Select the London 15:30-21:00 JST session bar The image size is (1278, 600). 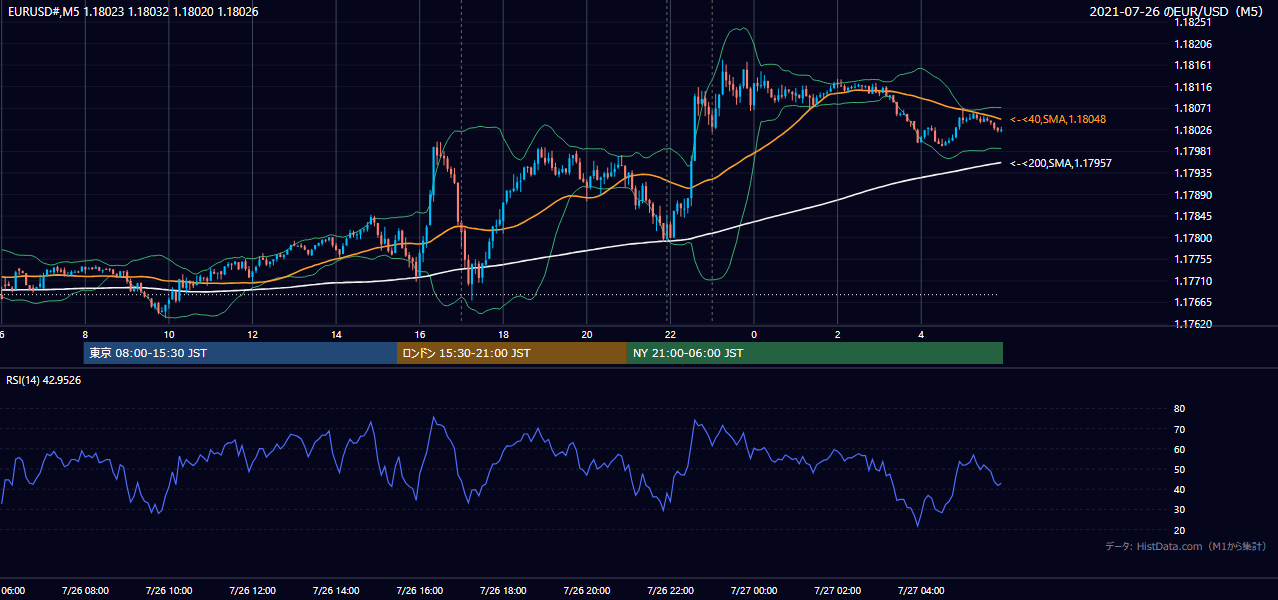point(512,353)
